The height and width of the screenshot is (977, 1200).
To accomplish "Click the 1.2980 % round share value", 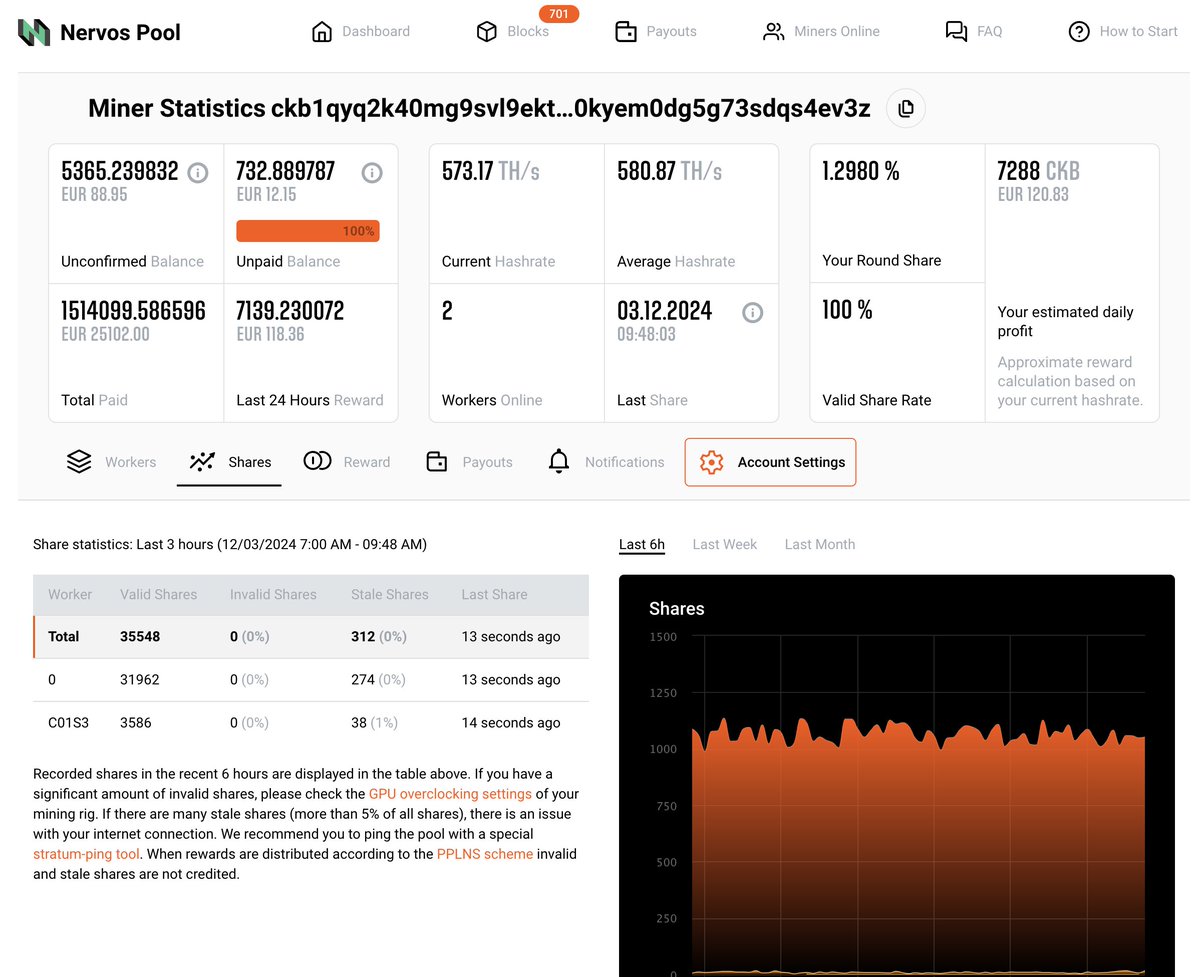I will [861, 172].
